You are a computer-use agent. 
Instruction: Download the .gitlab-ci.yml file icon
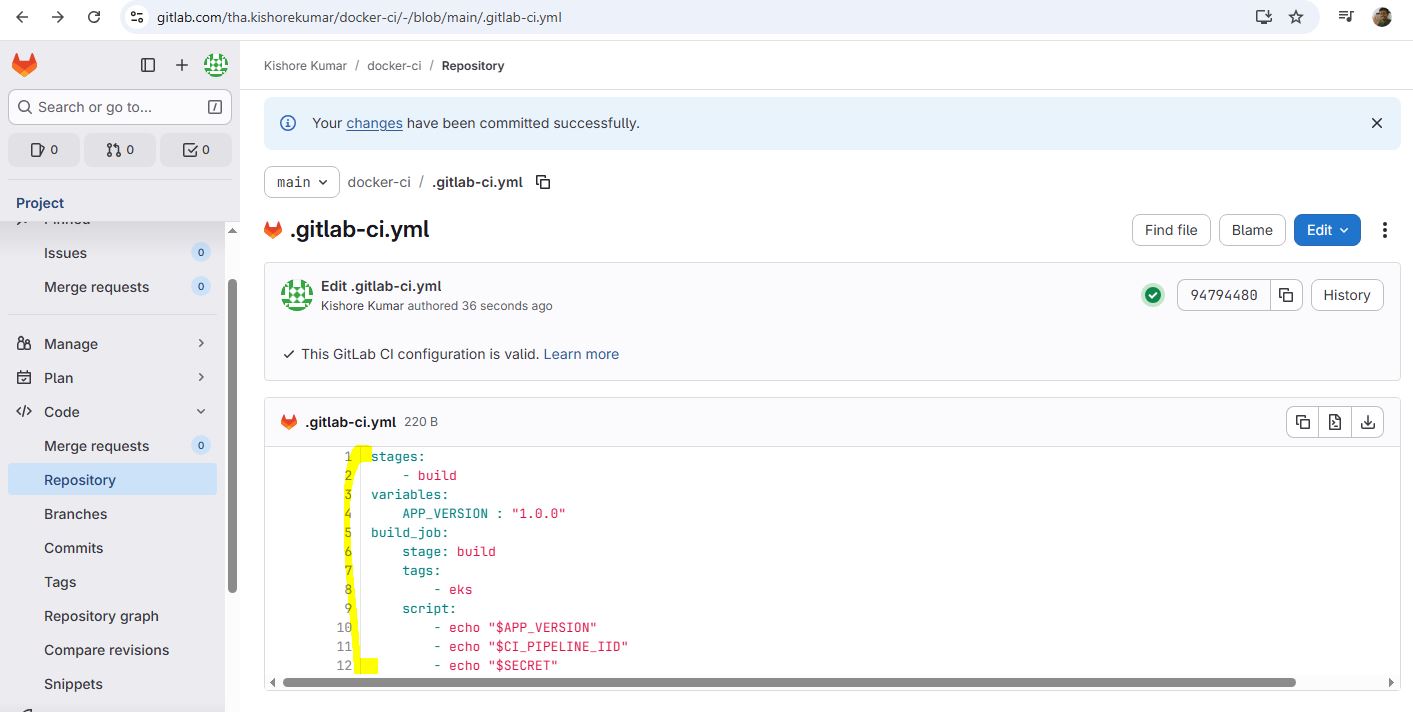(x=1367, y=422)
